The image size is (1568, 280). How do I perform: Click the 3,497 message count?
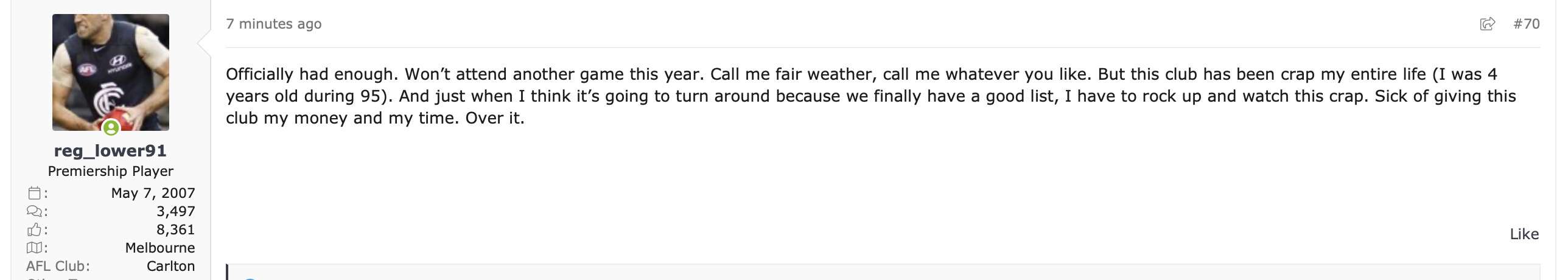click(176, 211)
